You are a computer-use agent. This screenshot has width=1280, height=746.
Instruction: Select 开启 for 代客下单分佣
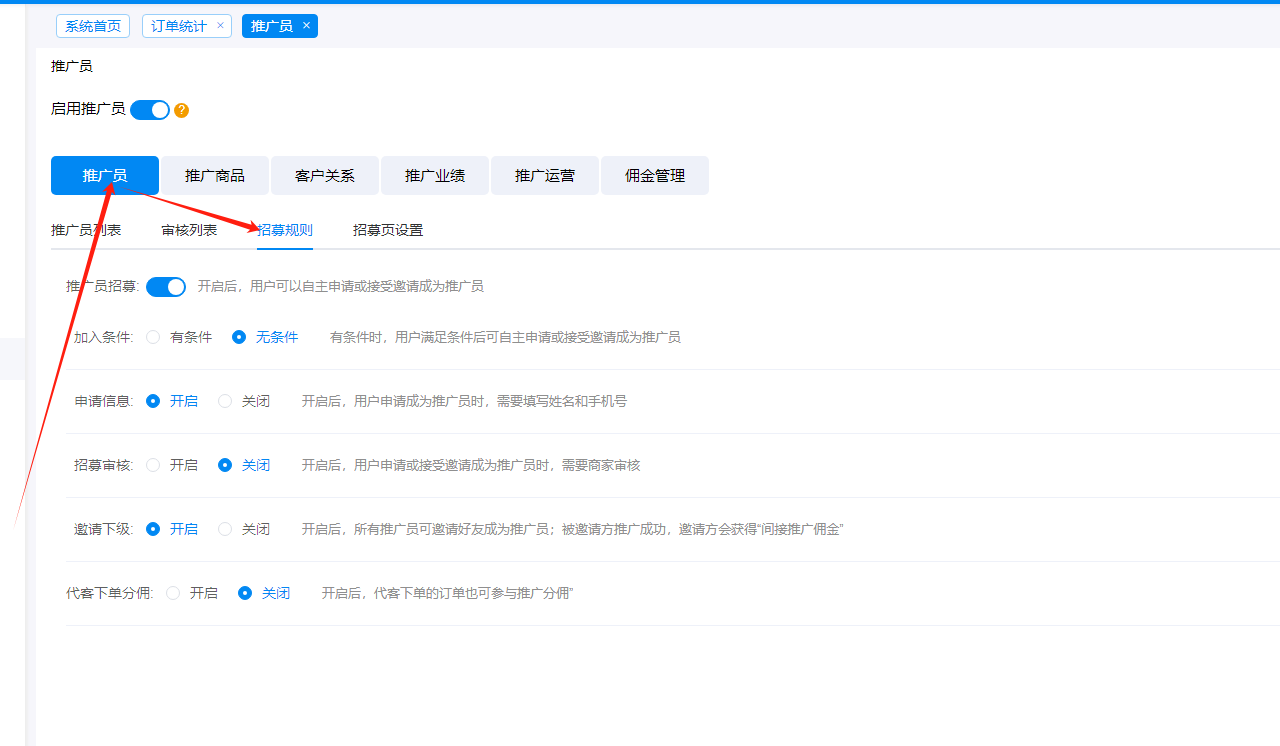(173, 593)
